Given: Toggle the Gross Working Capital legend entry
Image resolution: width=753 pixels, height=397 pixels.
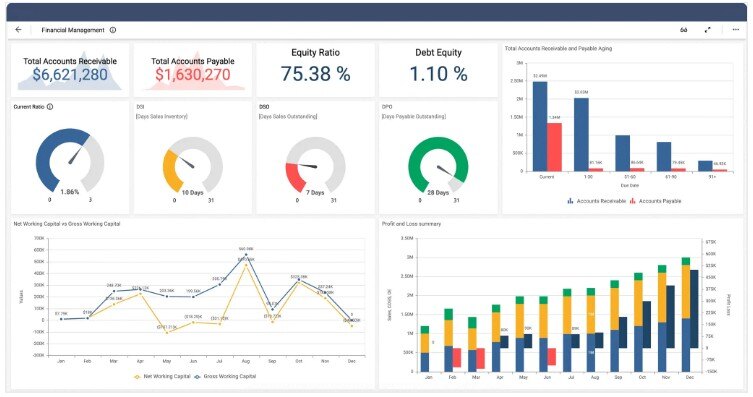Looking at the screenshot, I should [225, 376].
